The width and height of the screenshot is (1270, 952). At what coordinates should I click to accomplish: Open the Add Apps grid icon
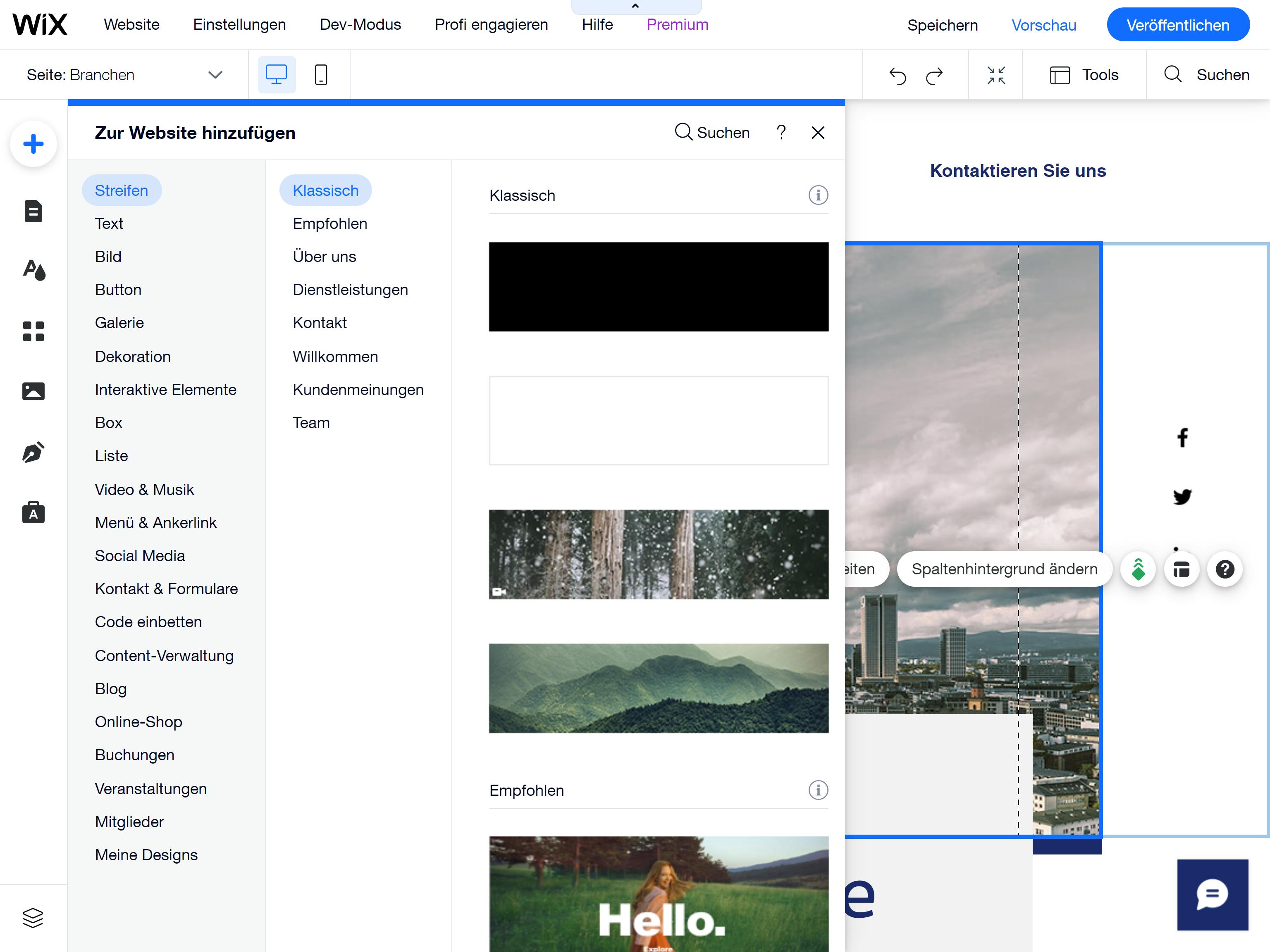33,331
